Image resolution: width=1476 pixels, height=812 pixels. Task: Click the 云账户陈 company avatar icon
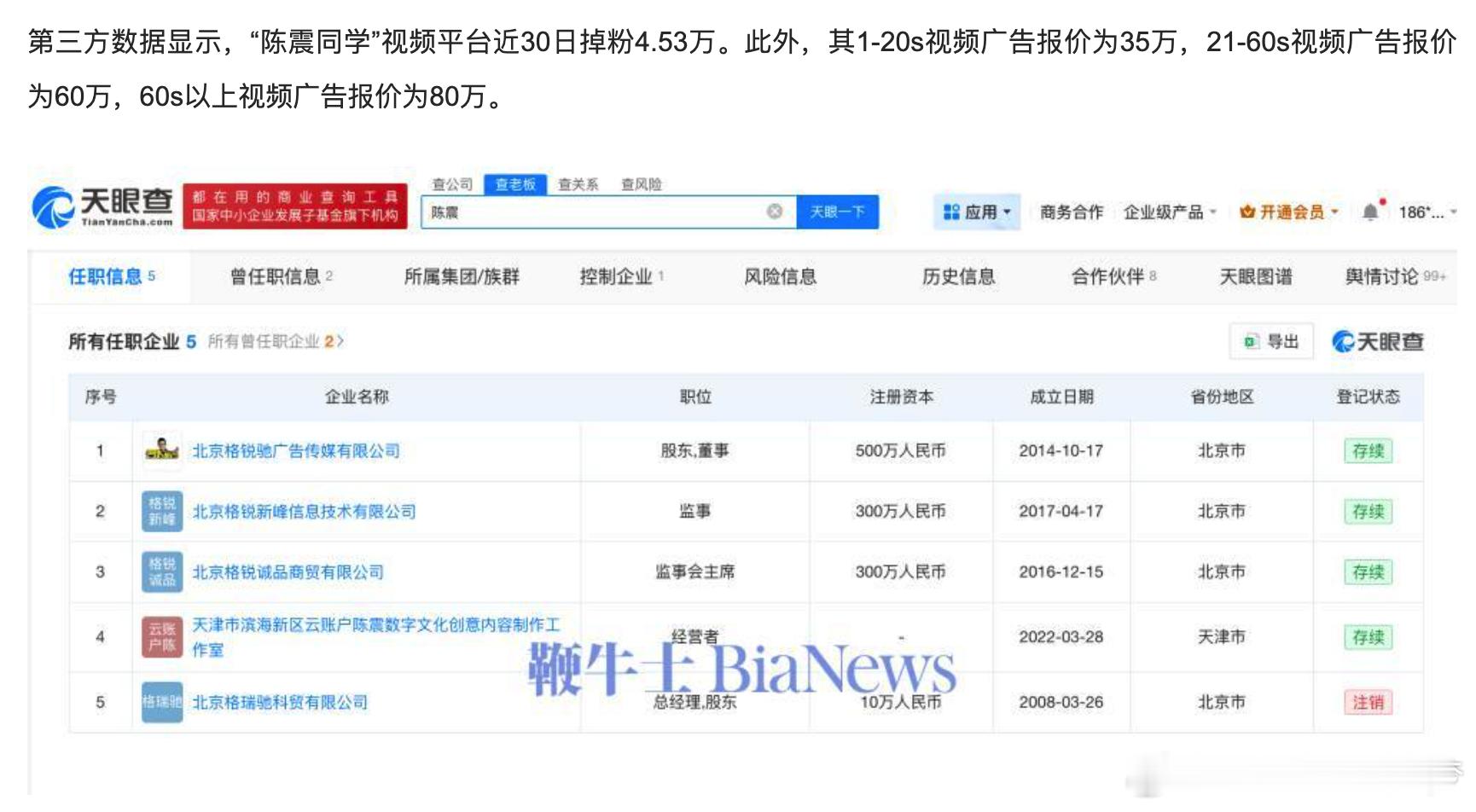[x=161, y=636]
